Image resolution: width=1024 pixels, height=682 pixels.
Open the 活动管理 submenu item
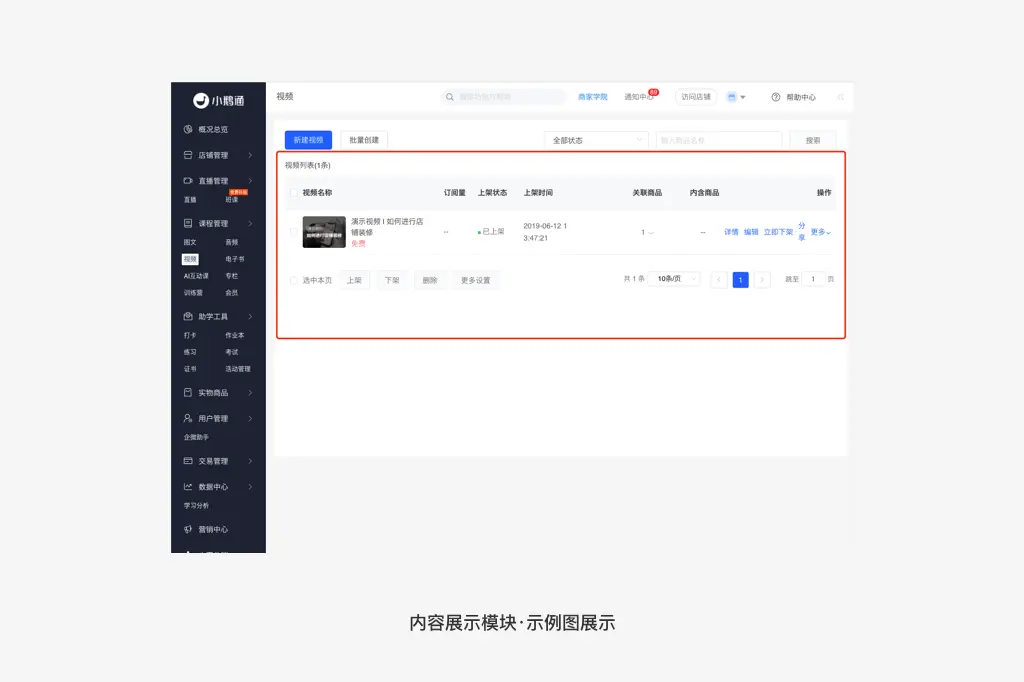[x=238, y=369]
